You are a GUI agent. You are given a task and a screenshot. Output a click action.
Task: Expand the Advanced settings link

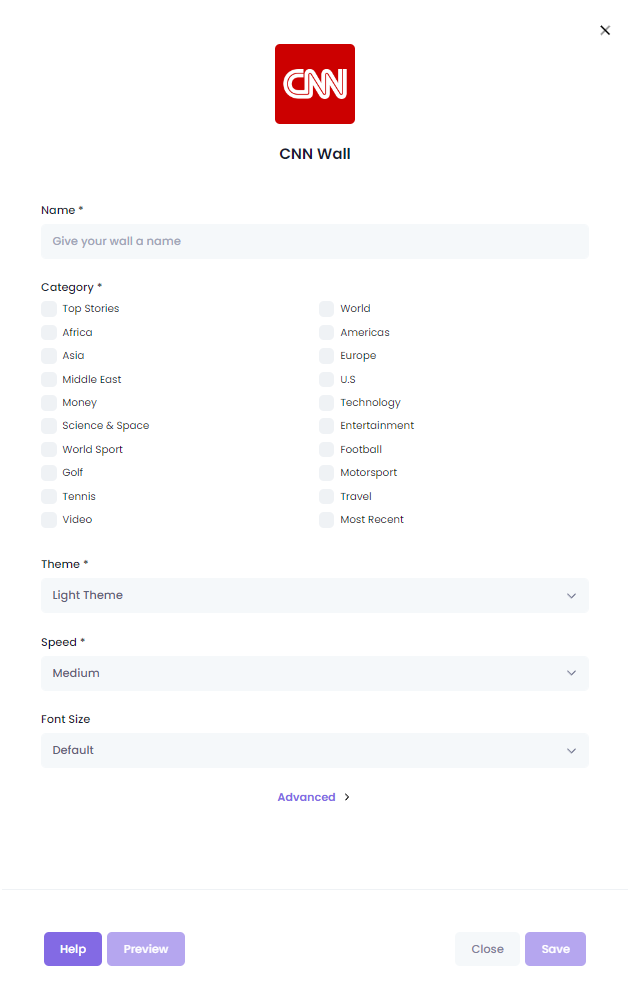313,797
